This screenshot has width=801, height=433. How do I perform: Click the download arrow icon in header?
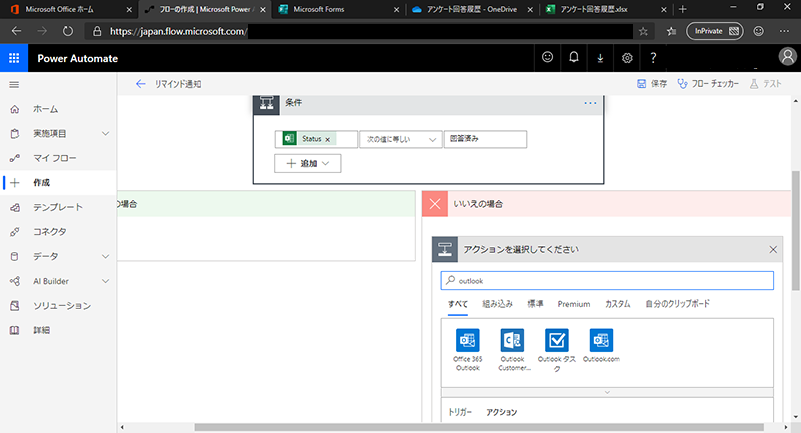click(600, 58)
